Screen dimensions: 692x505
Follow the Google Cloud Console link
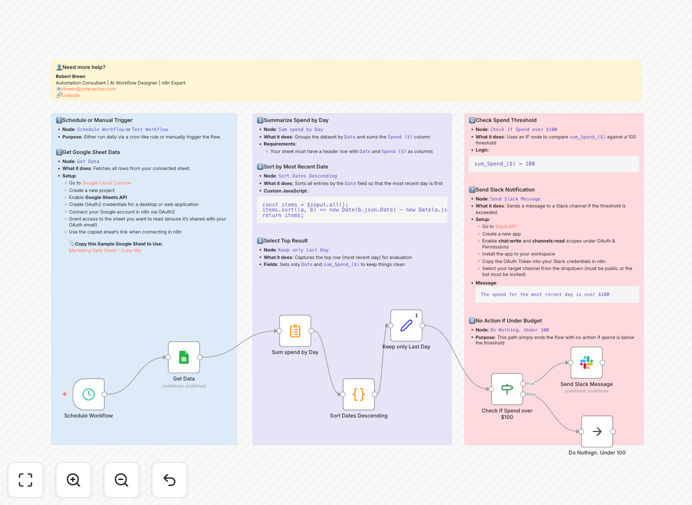tap(107, 183)
